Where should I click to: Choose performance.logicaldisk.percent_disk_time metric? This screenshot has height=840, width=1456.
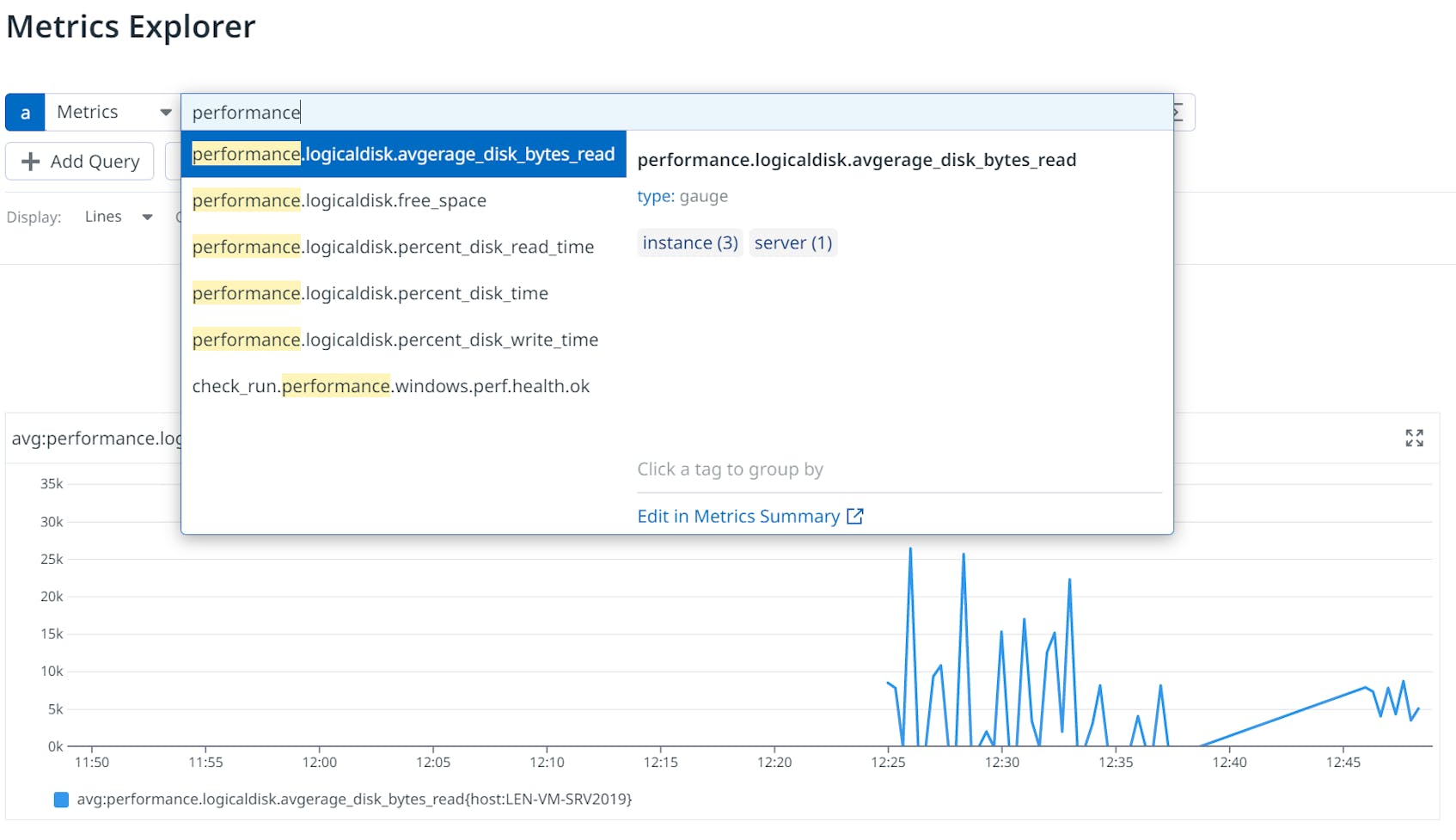pos(370,293)
